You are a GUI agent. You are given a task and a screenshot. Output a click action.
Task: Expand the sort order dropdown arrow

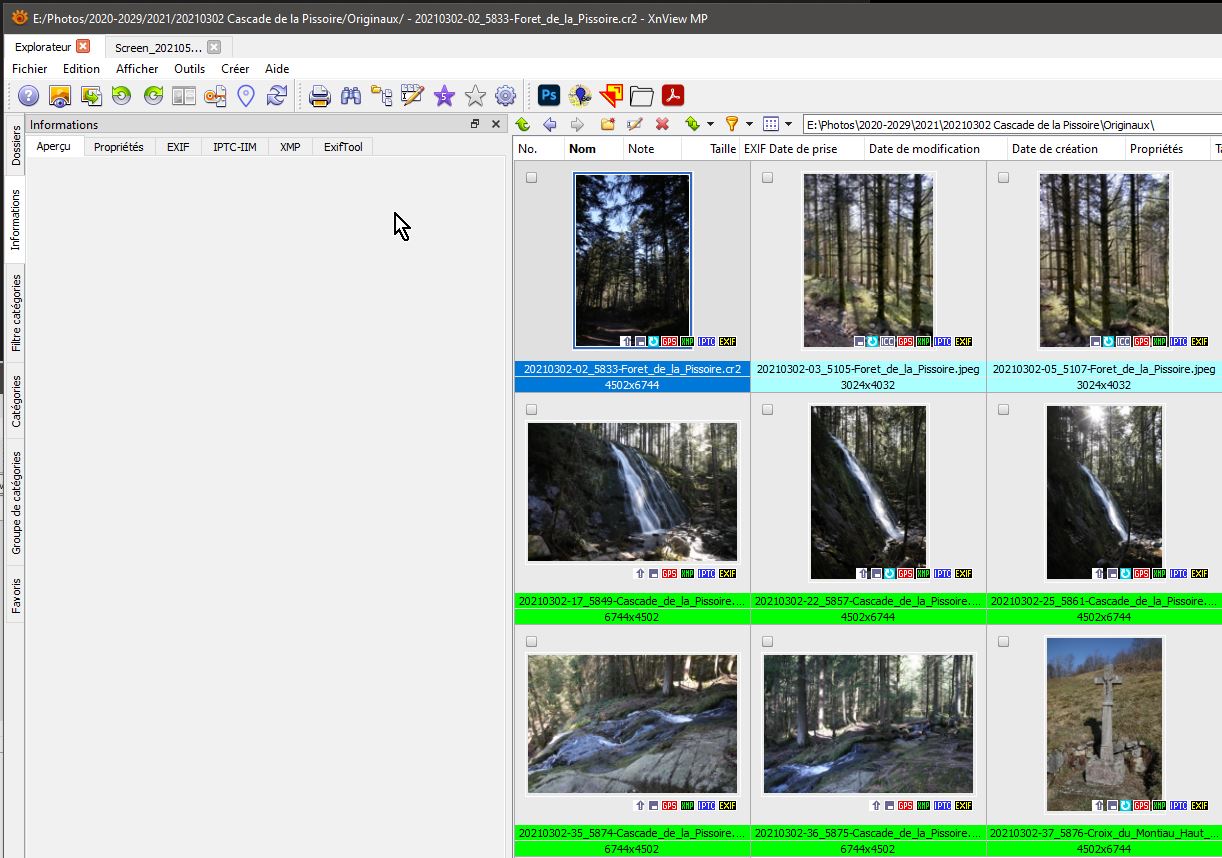pyautogui.click(x=710, y=125)
